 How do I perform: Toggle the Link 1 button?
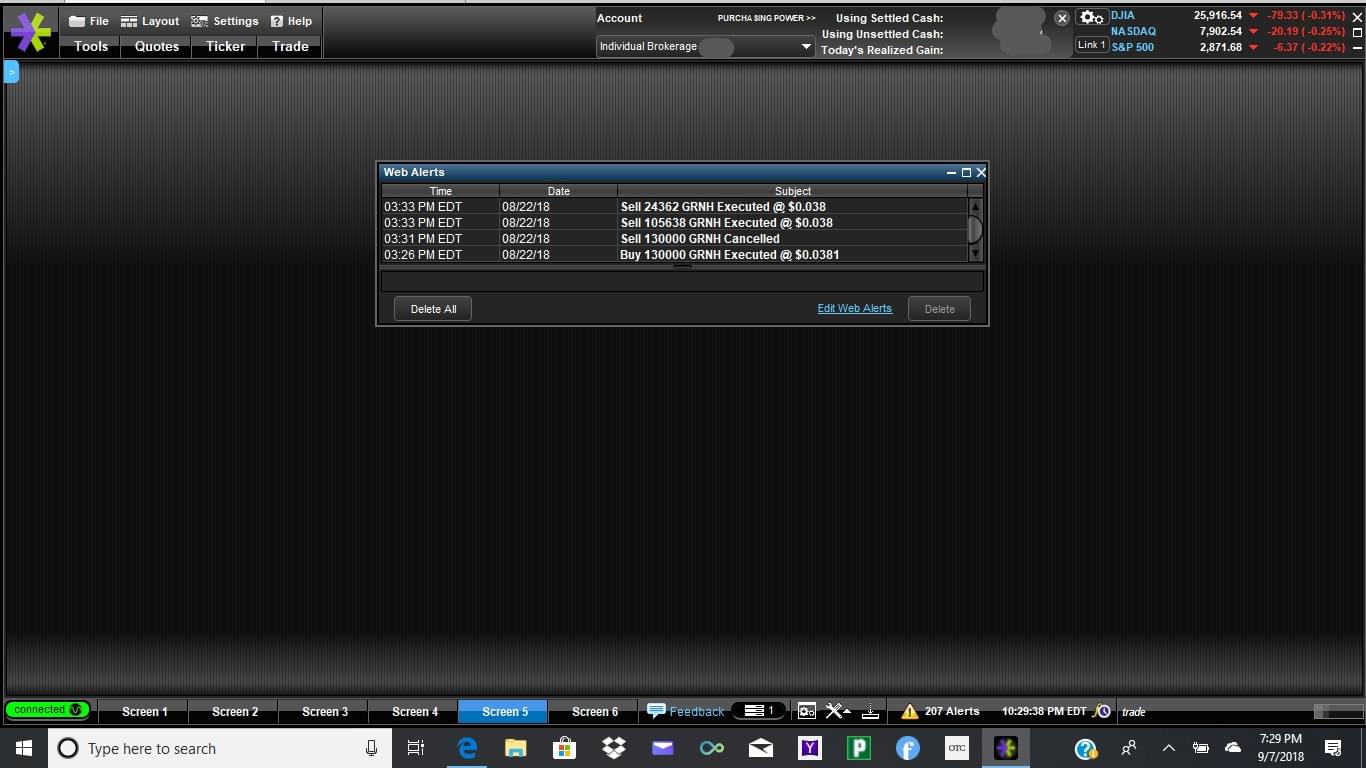pyautogui.click(x=1091, y=45)
